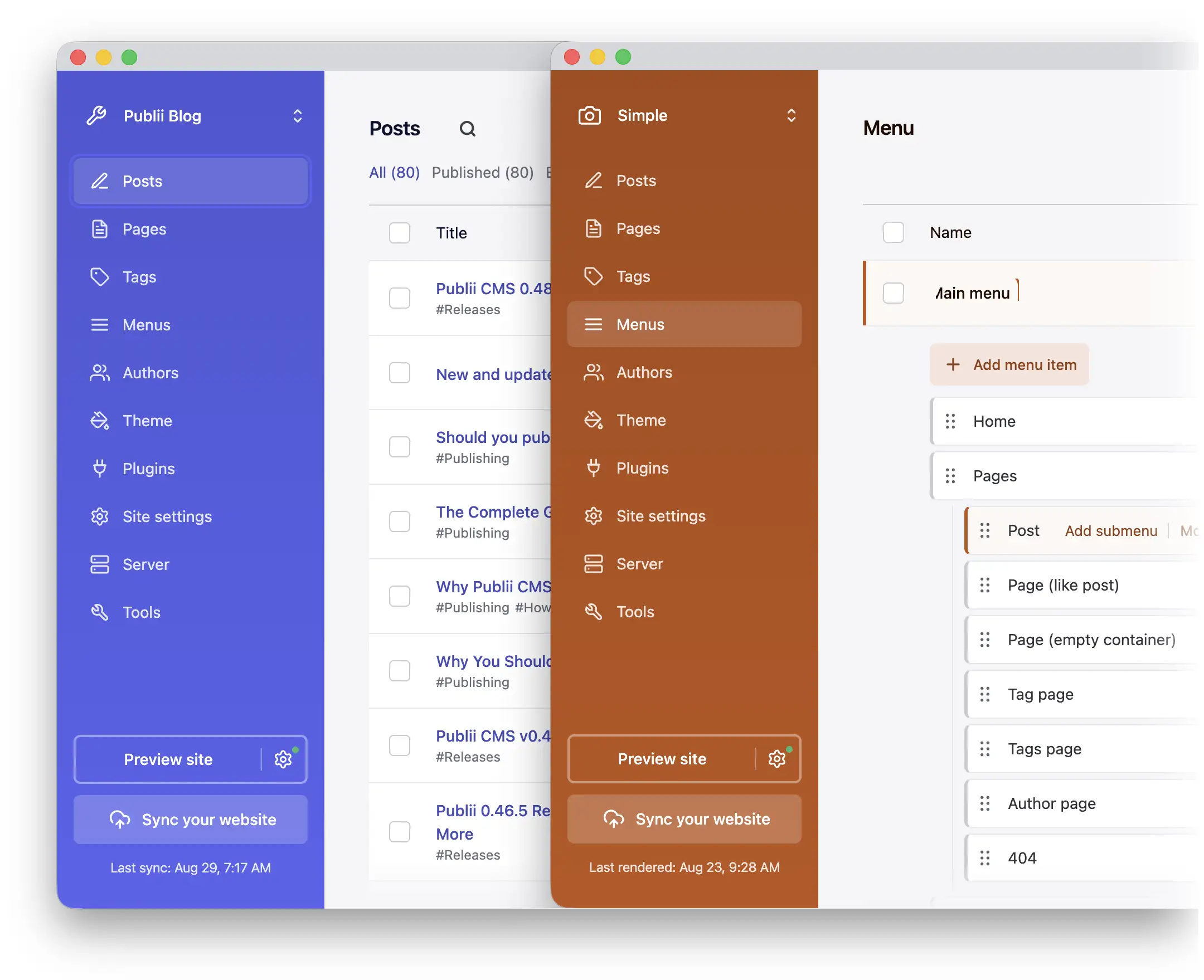The height and width of the screenshot is (980, 1204).
Task: Click the tag icon in the blue sidebar
Action: coord(100,277)
